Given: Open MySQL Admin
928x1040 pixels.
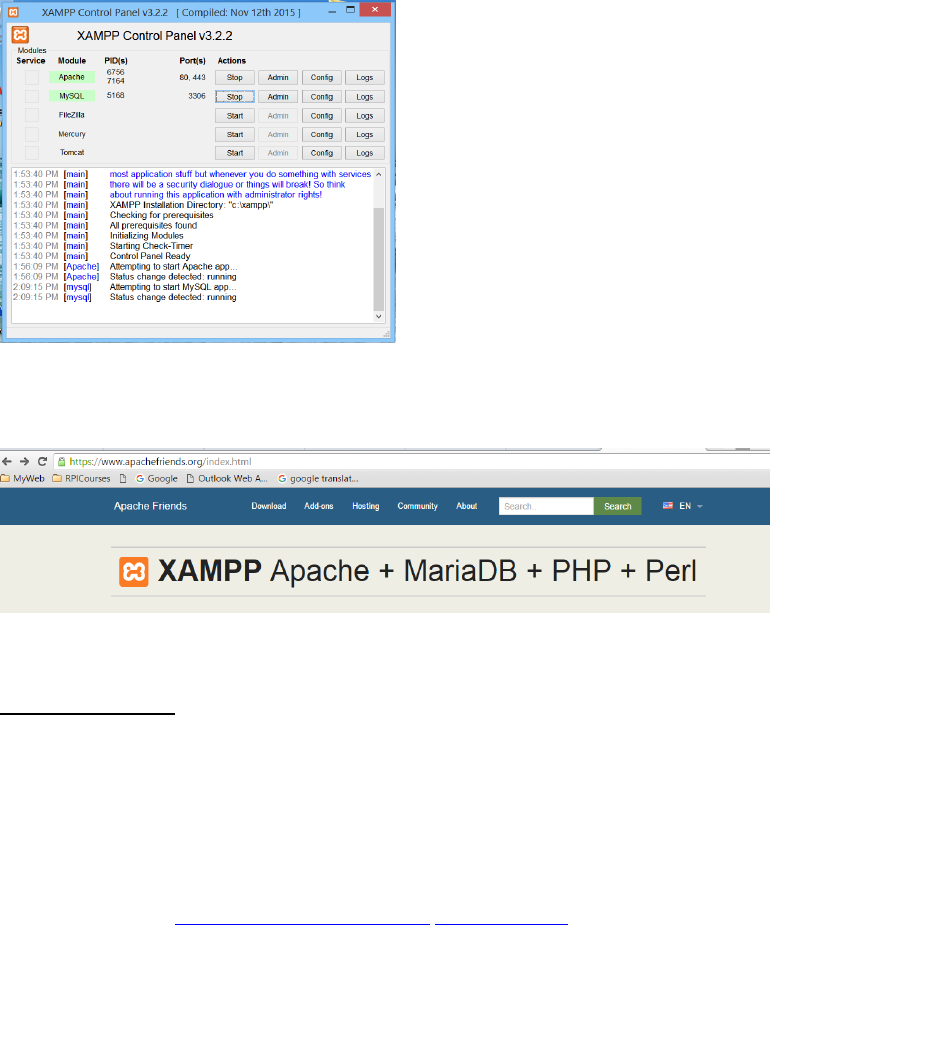Looking at the screenshot, I should pos(278,97).
